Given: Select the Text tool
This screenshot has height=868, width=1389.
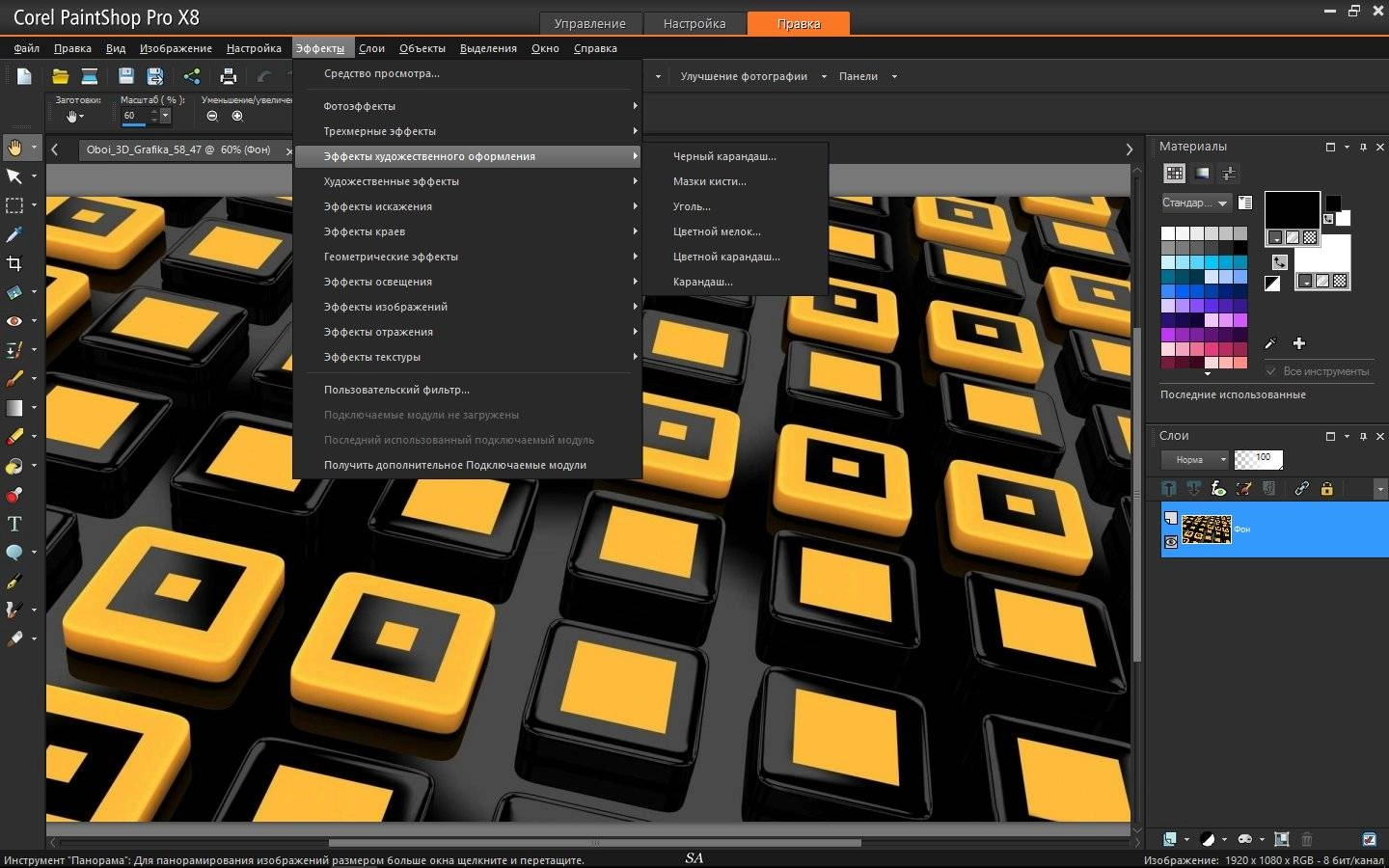Looking at the screenshot, I should 14,524.
